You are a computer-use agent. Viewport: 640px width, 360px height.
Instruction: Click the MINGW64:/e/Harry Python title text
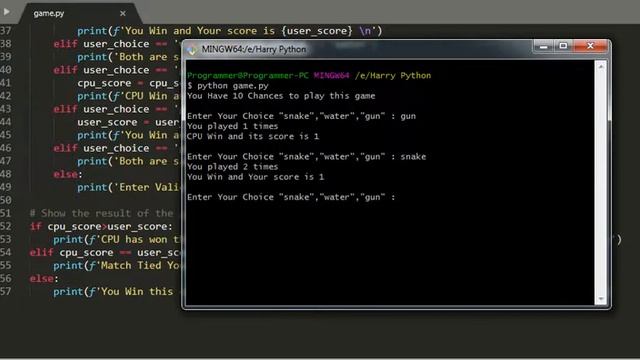click(253, 49)
